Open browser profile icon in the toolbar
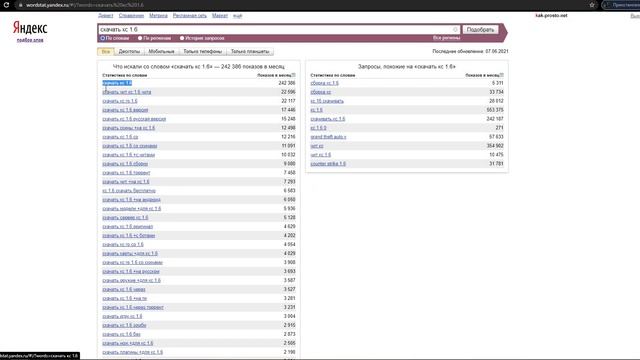The width and height of the screenshot is (640, 360). [x=607, y=5]
